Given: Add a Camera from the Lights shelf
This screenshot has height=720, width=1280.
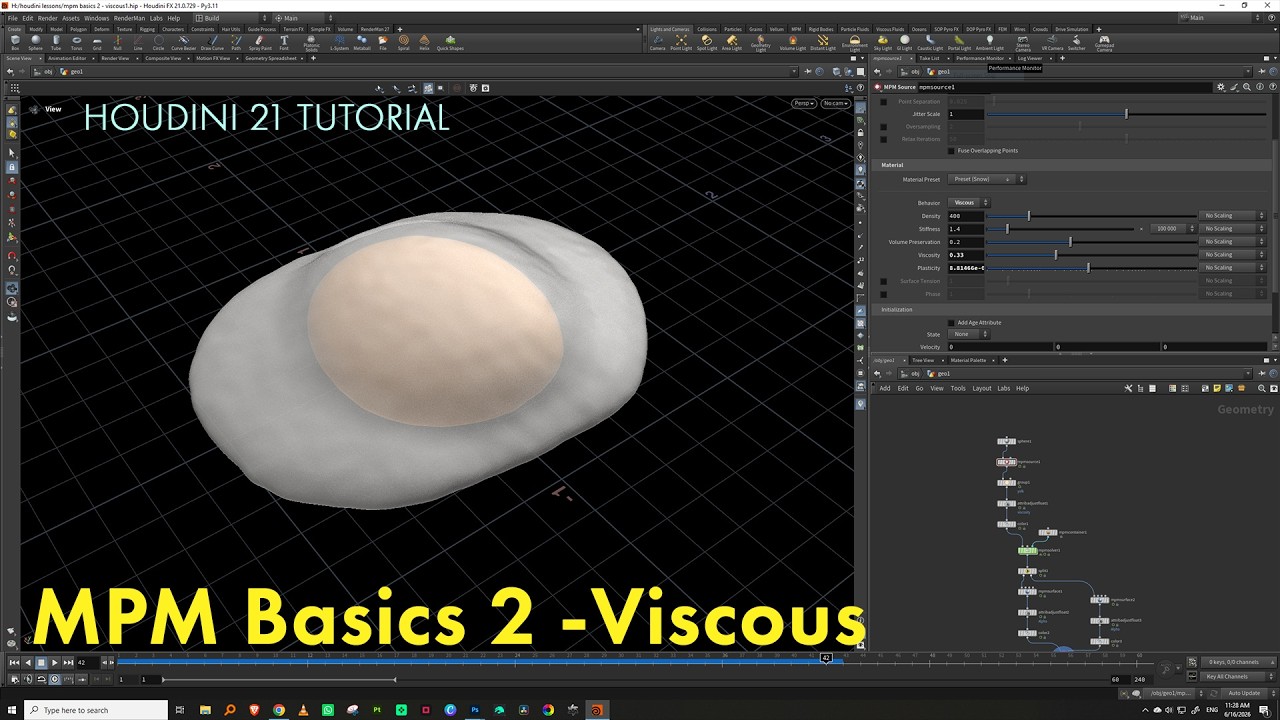Looking at the screenshot, I should tap(657, 42).
